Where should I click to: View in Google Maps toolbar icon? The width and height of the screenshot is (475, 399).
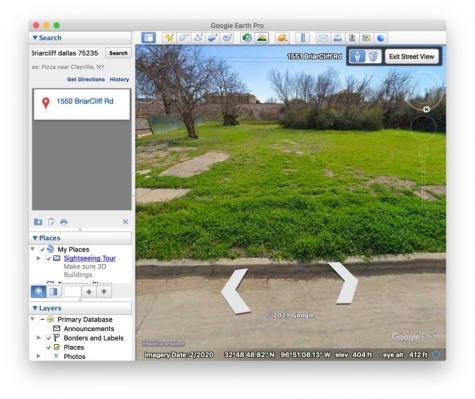[x=366, y=38]
